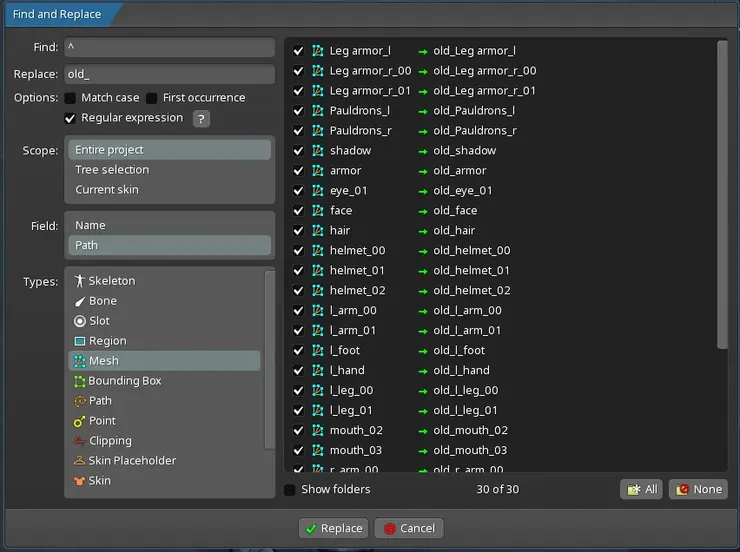This screenshot has width=740, height=552.
Task: Uncheck the Leg armor_r_00 result
Action: (298, 71)
